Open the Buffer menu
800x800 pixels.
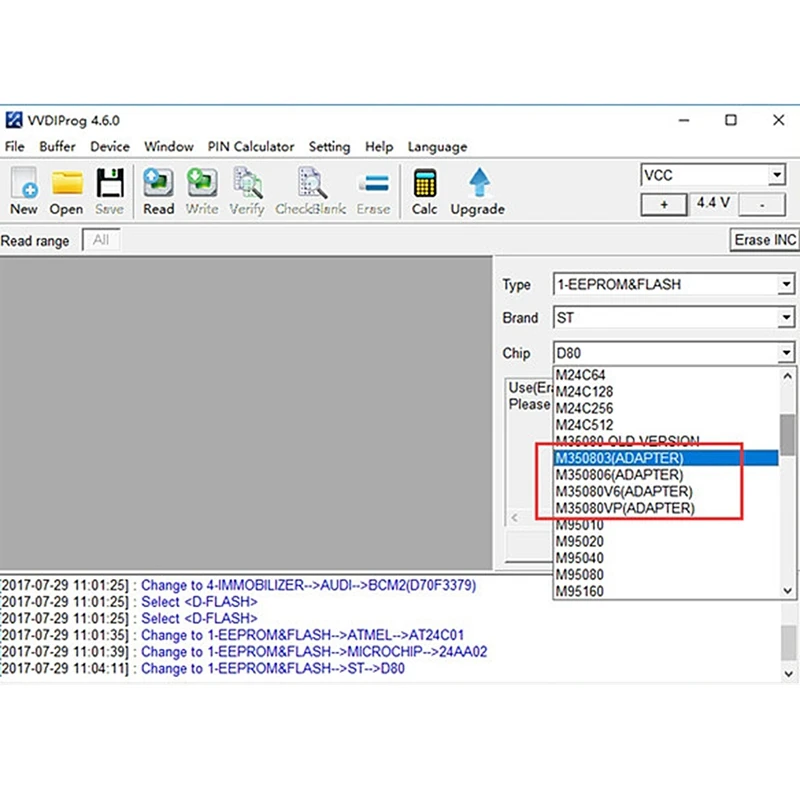tap(57, 147)
